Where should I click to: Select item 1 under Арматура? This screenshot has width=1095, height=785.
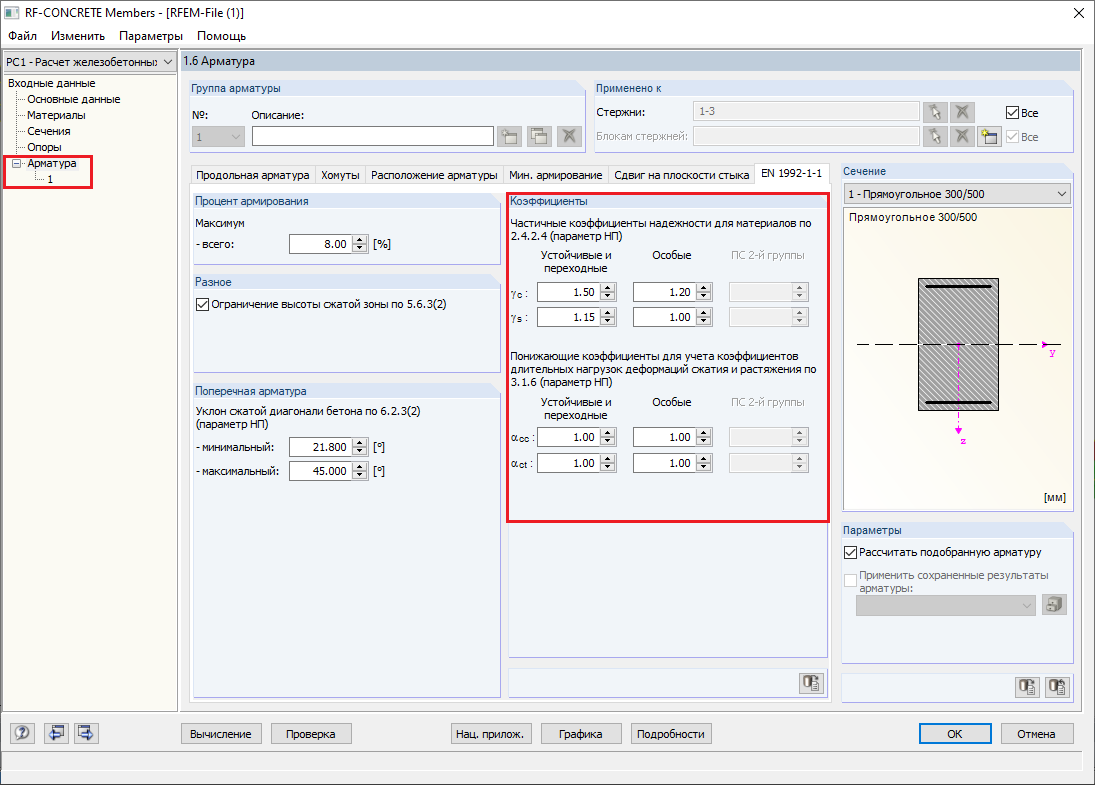click(x=50, y=179)
